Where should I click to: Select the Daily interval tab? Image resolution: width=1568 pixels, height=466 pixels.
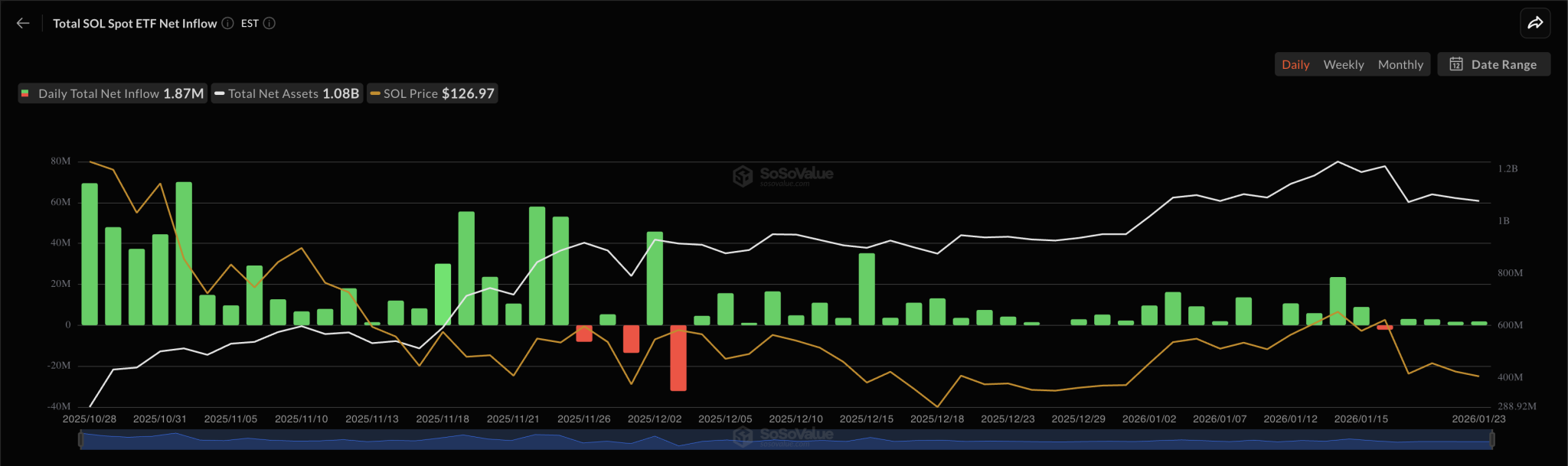pos(1295,64)
